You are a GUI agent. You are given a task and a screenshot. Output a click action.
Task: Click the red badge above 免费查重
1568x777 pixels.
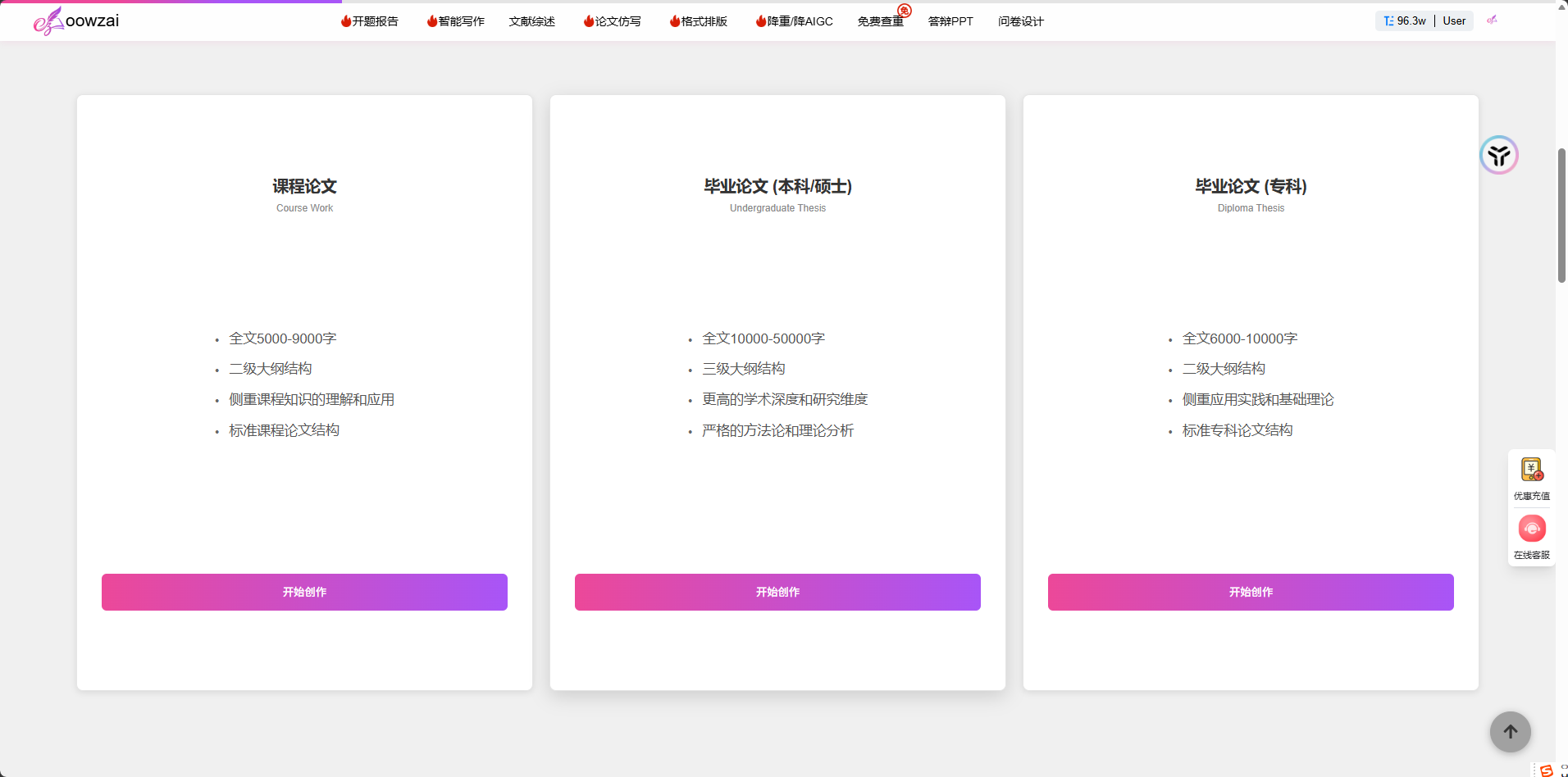pos(905,10)
